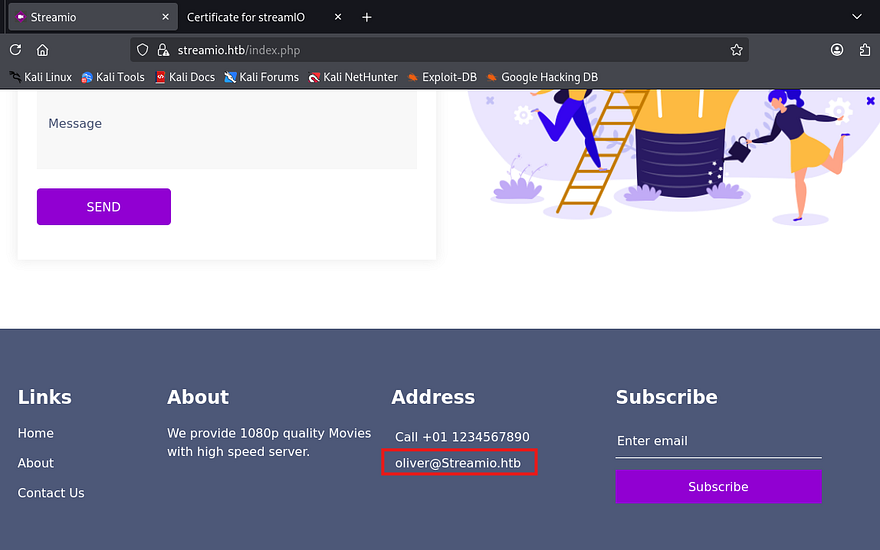
Task: Click the oliver@Streamio.htb email address
Action: 458,463
